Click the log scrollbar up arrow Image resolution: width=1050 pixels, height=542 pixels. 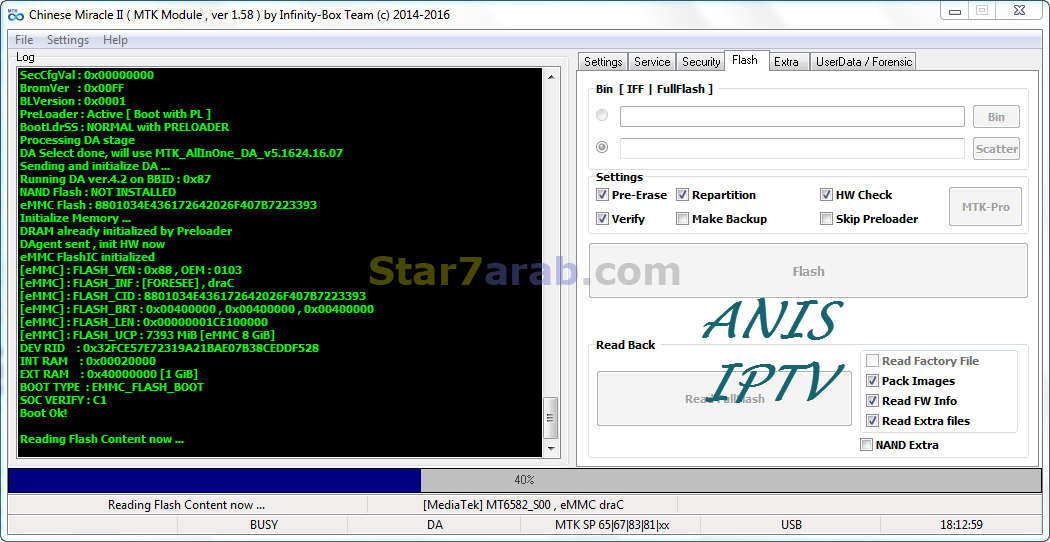(x=550, y=77)
